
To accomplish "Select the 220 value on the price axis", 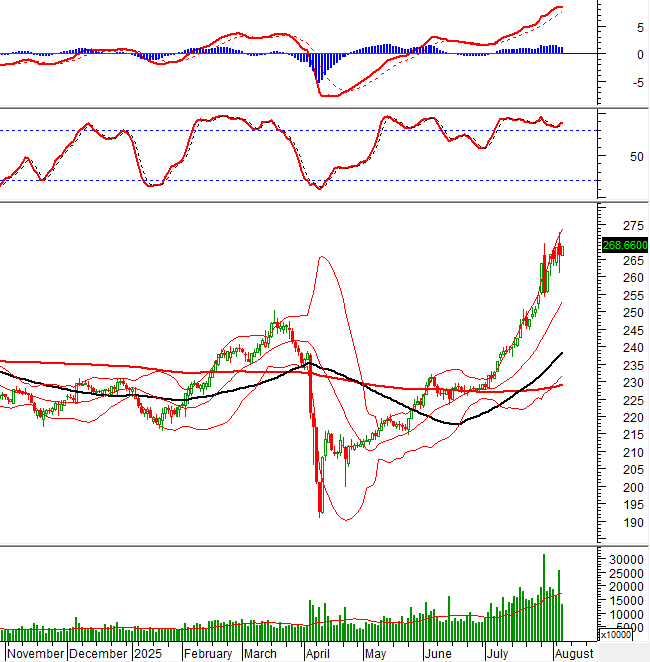I will pos(634,418).
